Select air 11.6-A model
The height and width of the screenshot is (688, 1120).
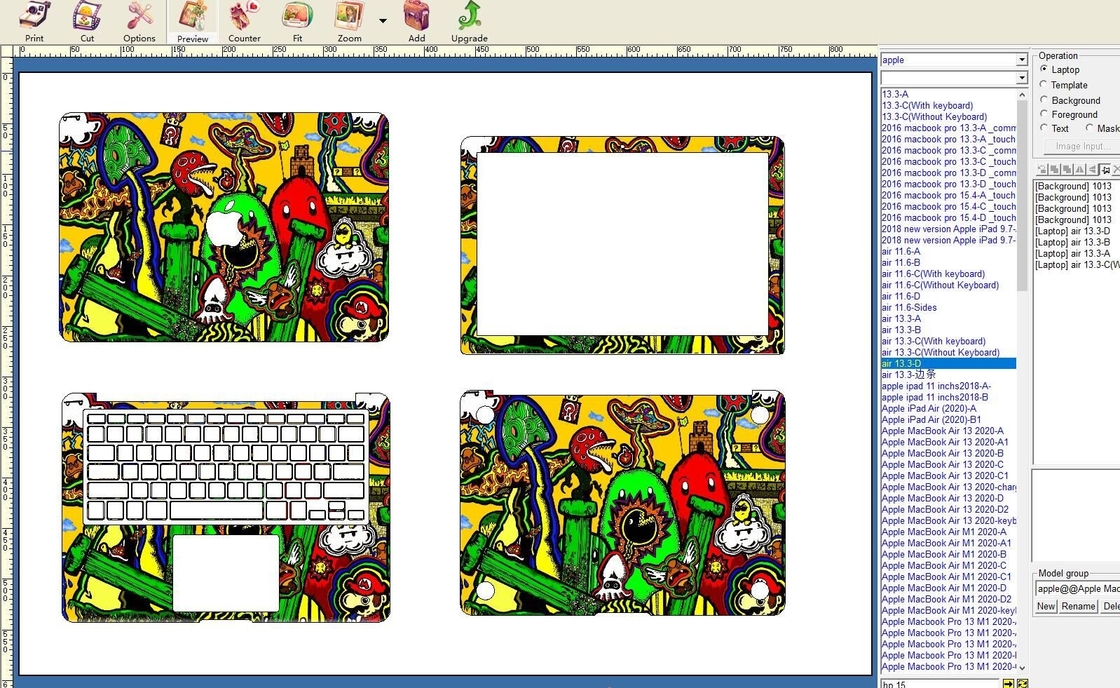[x=901, y=251]
